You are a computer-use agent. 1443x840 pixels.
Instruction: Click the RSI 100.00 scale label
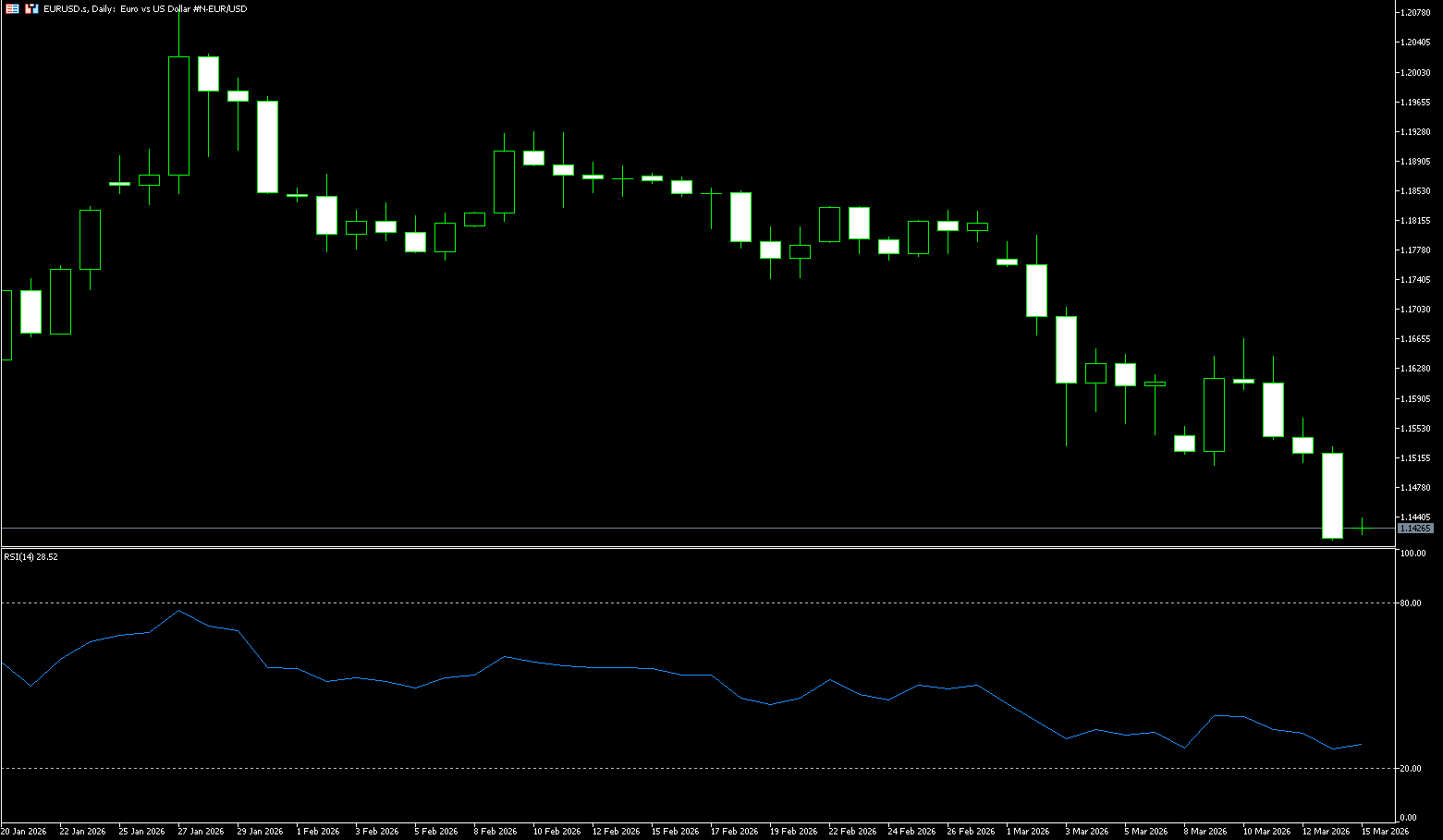click(x=1412, y=554)
